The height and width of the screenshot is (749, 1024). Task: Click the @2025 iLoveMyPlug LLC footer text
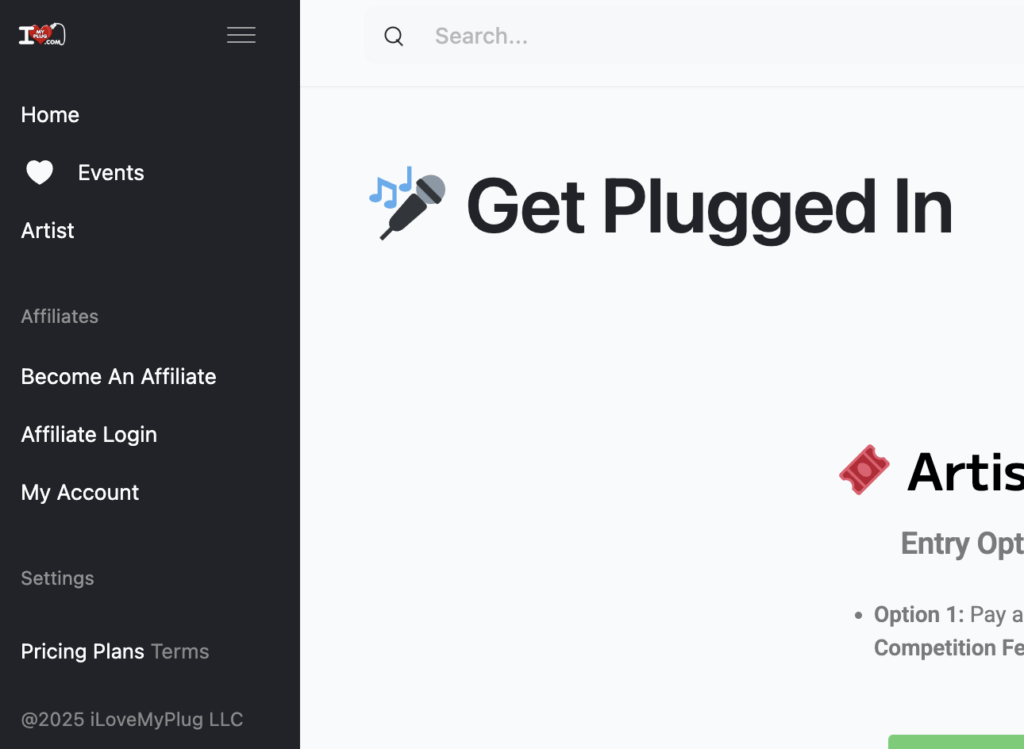[x=132, y=720]
